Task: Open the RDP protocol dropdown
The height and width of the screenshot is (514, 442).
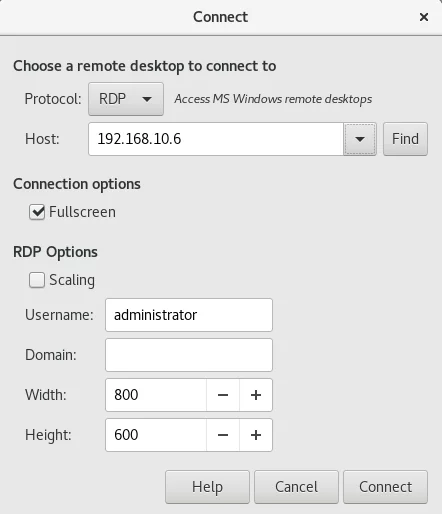Action: pyautogui.click(x=126, y=99)
